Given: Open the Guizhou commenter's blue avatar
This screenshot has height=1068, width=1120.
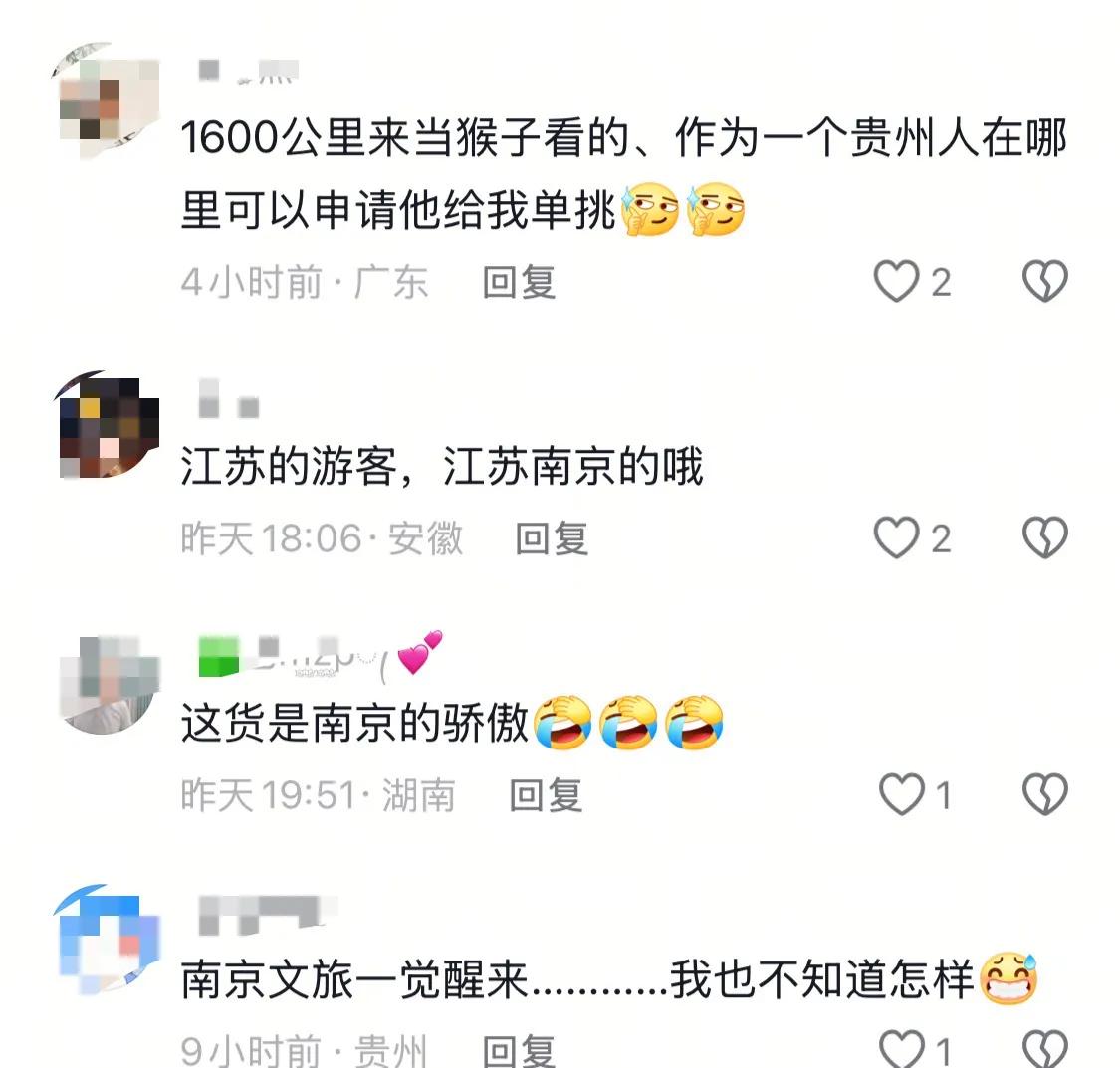Looking at the screenshot, I should pos(108,940).
